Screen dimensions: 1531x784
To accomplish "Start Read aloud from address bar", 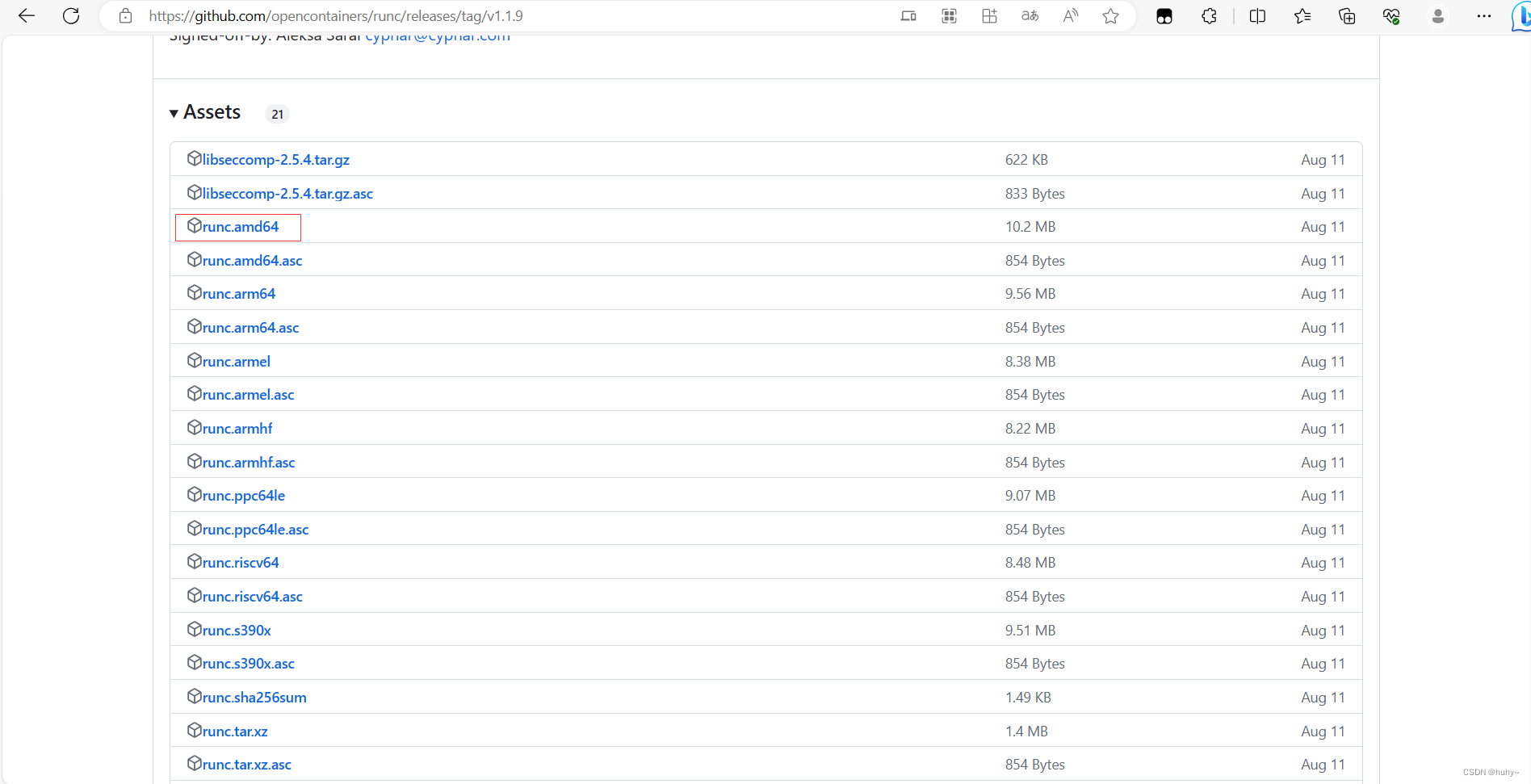I will pyautogui.click(x=1071, y=16).
